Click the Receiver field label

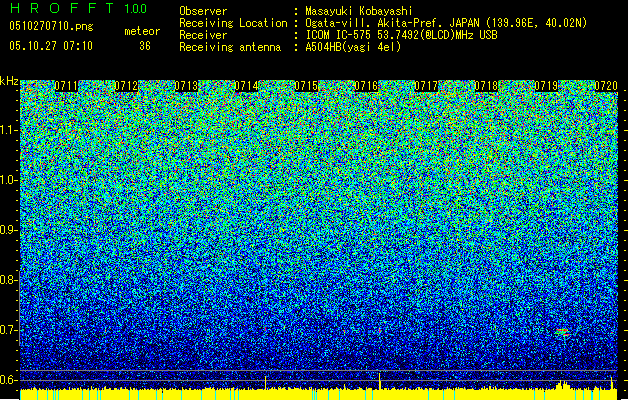point(203,35)
